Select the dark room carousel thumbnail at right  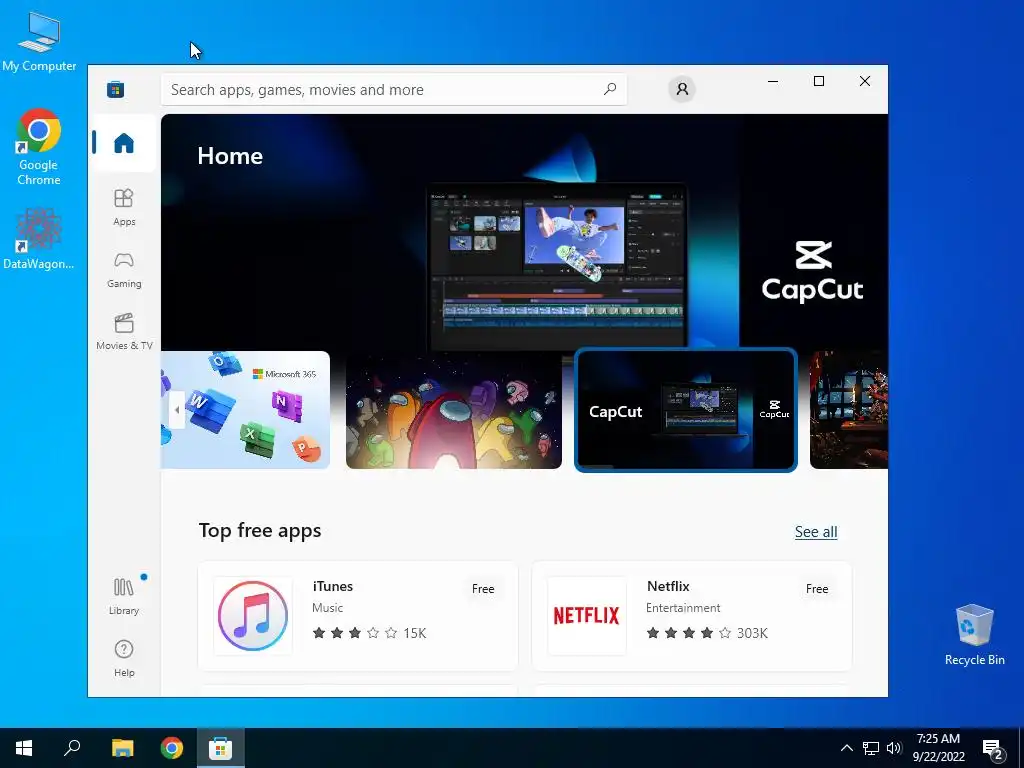coord(849,410)
